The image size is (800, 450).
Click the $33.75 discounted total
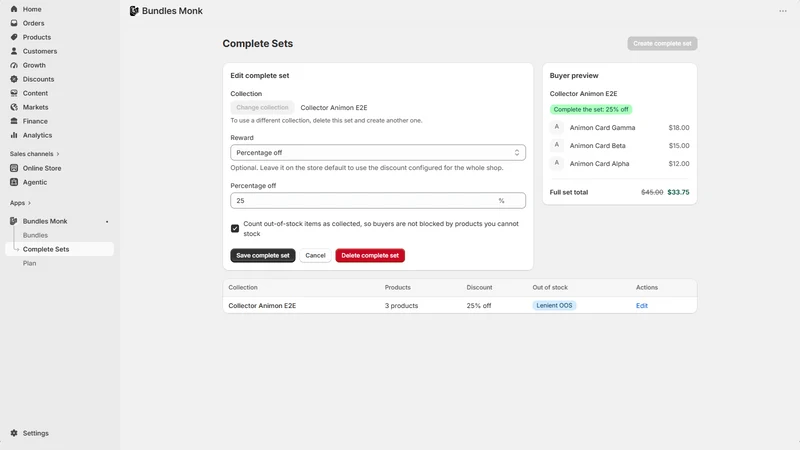tap(678, 192)
